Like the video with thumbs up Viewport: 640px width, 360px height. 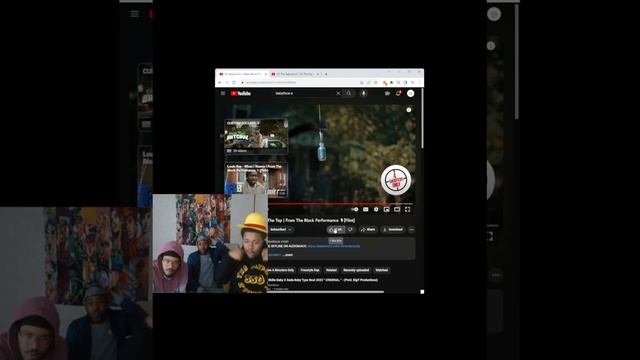coord(336,230)
